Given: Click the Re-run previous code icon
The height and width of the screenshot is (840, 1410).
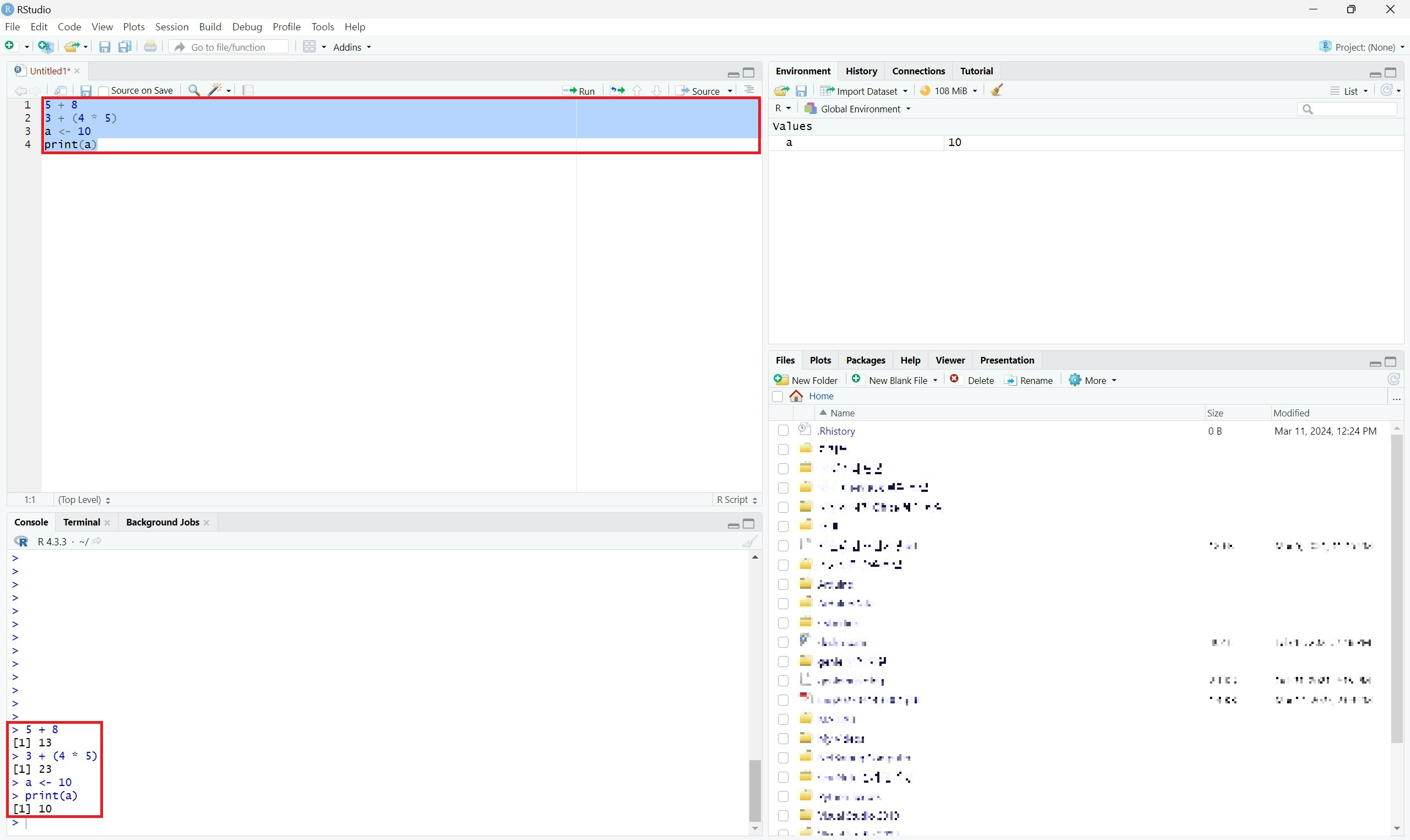Looking at the screenshot, I should pos(617,90).
